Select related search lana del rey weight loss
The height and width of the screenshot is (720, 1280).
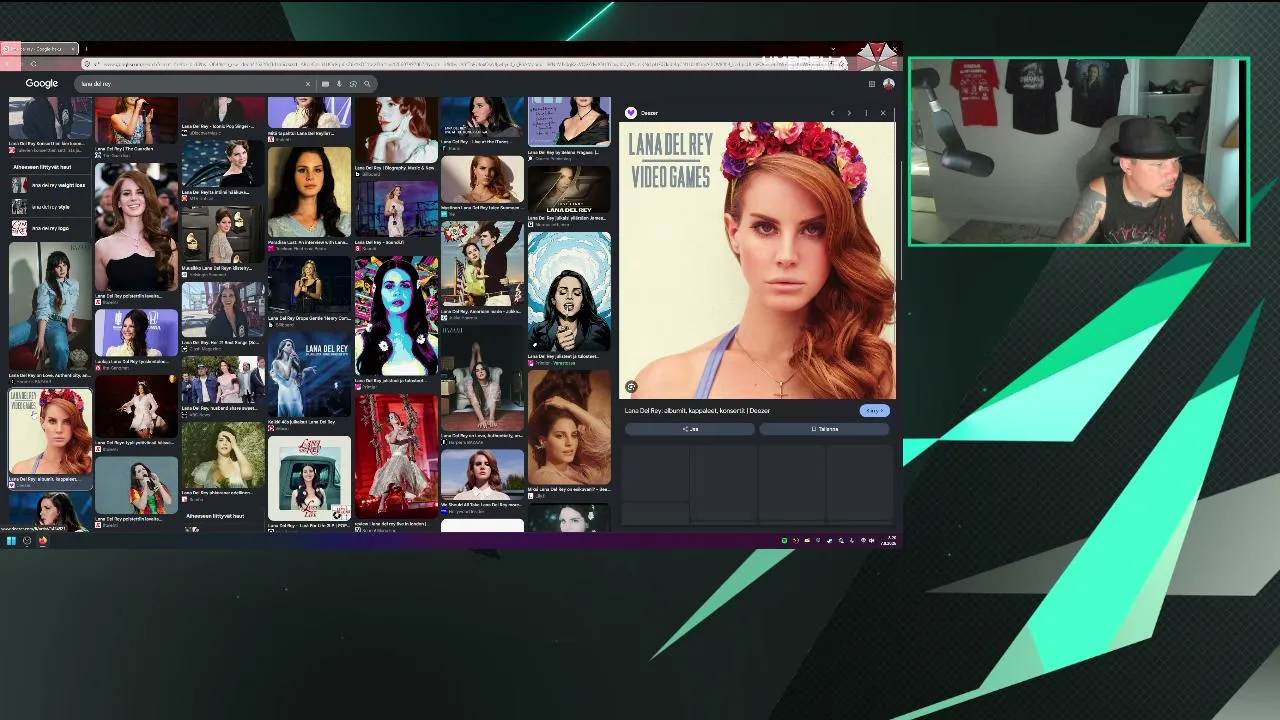pos(48,185)
